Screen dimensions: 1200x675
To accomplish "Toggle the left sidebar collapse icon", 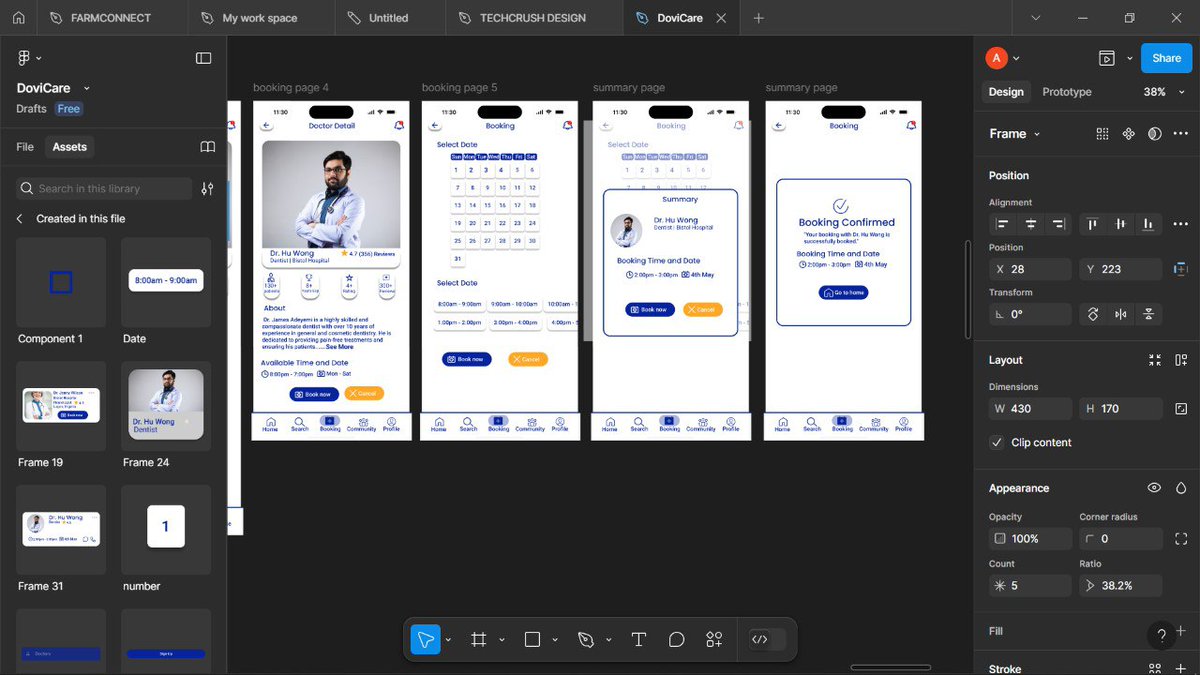I will point(203,58).
